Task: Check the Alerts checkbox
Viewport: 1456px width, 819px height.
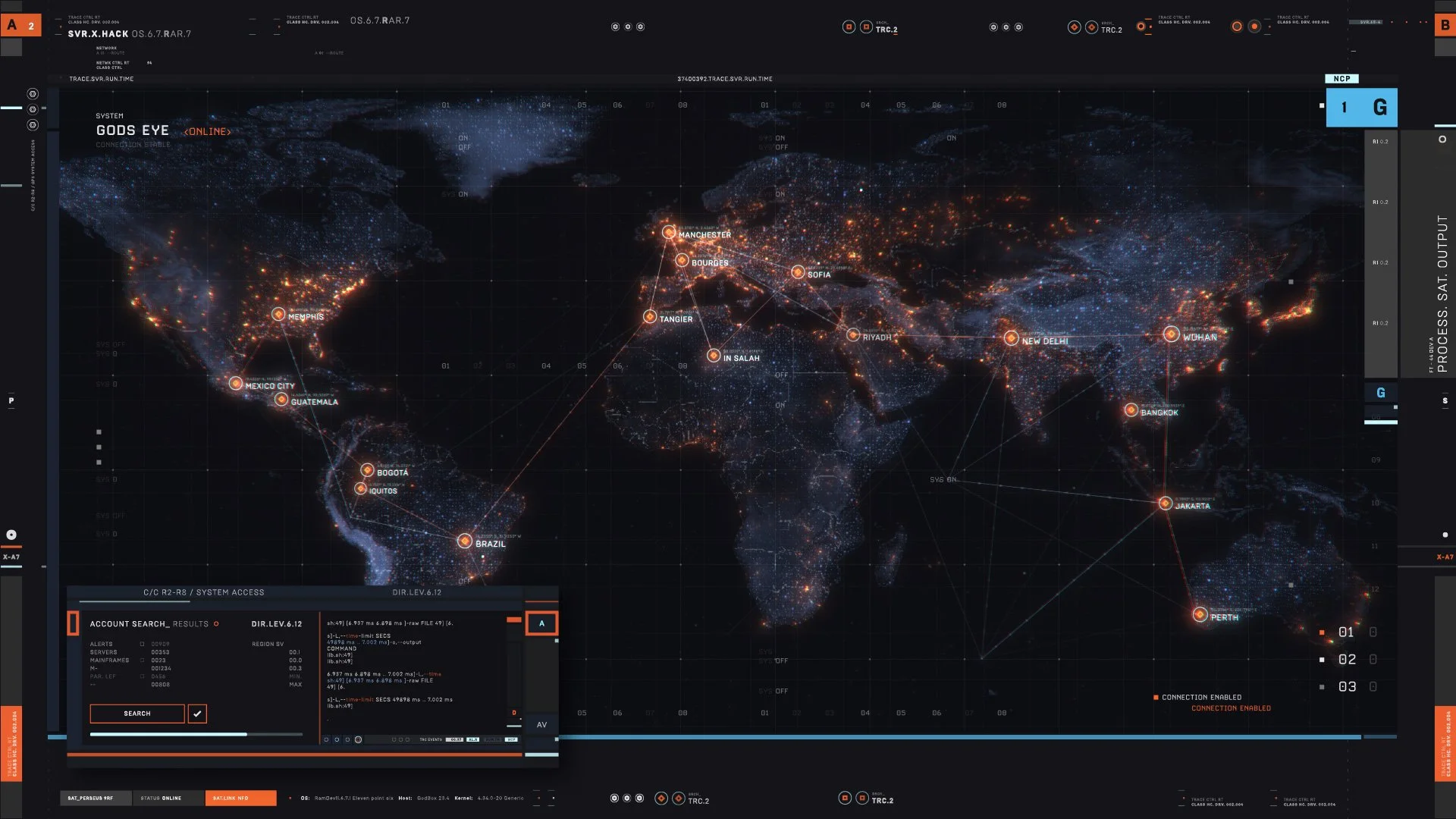Action: coord(142,644)
